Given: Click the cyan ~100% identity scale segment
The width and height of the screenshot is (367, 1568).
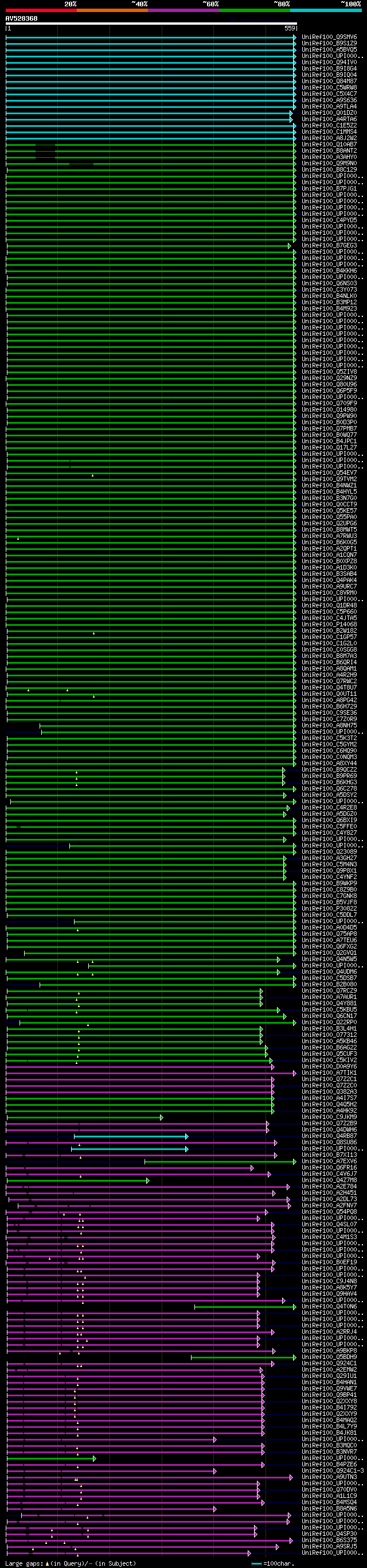Looking at the screenshot, I should [325, 10].
